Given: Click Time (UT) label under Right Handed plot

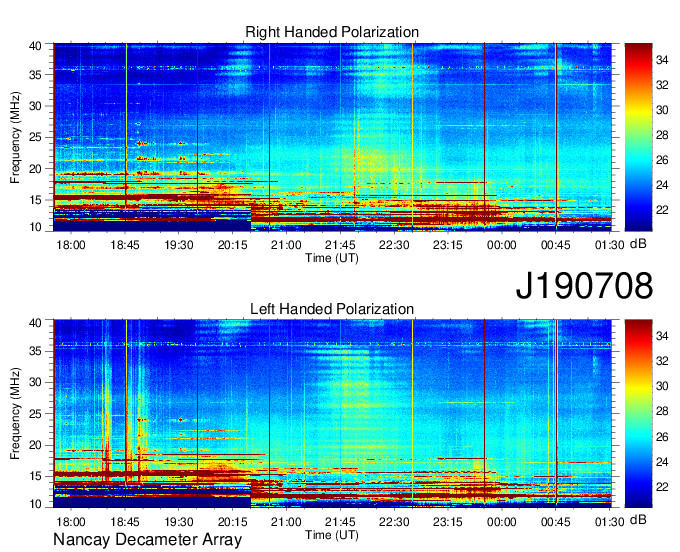Looking at the screenshot, I should (x=332, y=258).
